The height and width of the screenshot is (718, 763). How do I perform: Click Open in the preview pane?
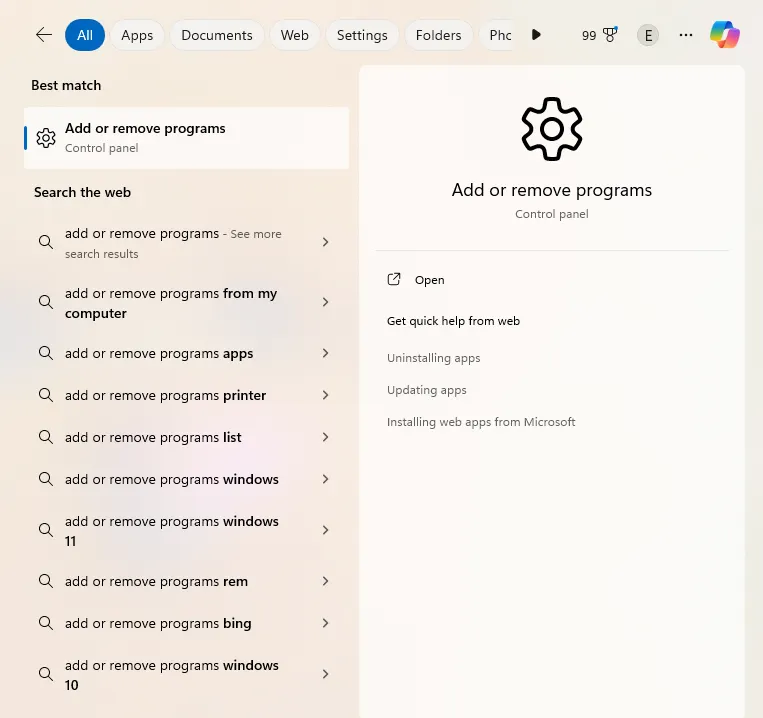pyautogui.click(x=429, y=280)
